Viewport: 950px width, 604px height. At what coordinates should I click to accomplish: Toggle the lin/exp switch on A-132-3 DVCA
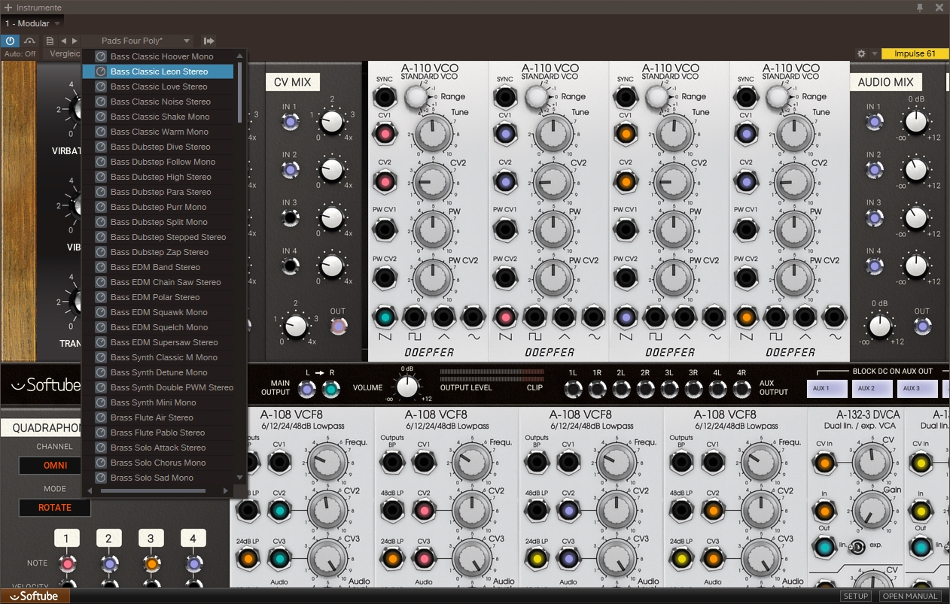[857, 546]
